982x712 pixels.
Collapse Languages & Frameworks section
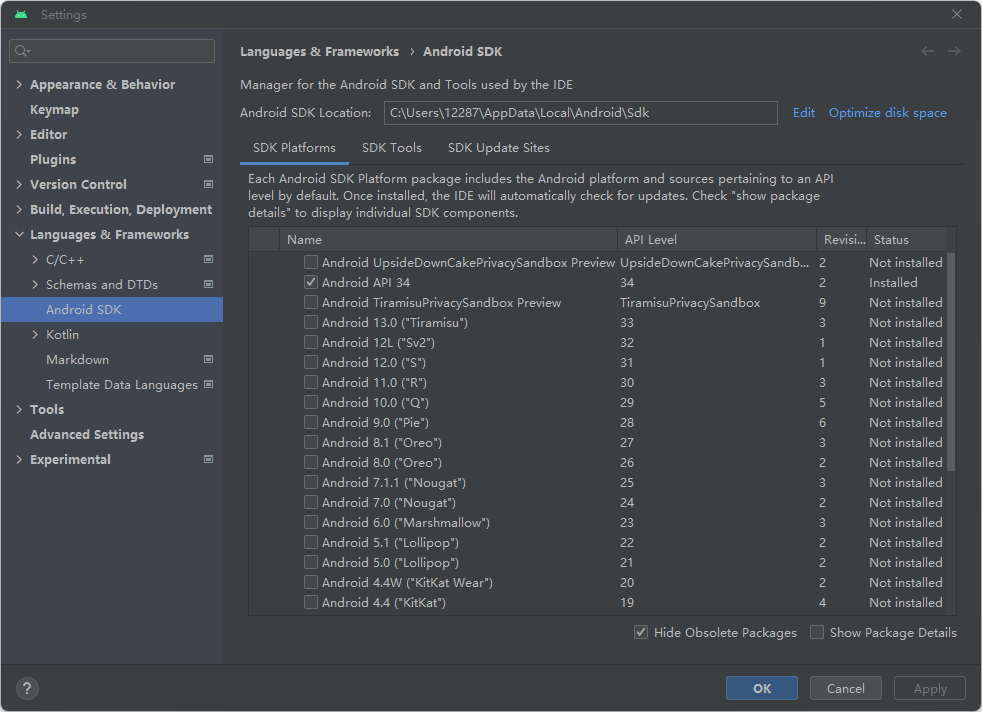coord(19,235)
